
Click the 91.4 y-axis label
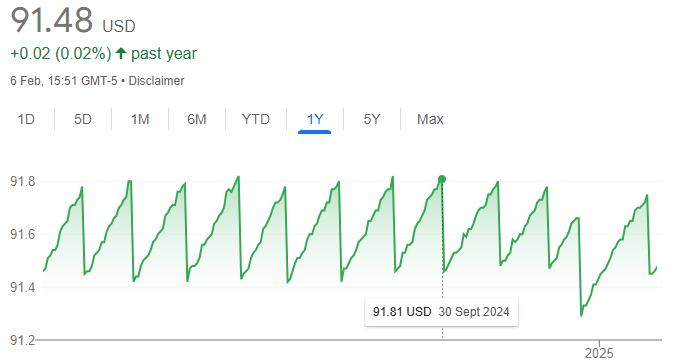coord(22,287)
